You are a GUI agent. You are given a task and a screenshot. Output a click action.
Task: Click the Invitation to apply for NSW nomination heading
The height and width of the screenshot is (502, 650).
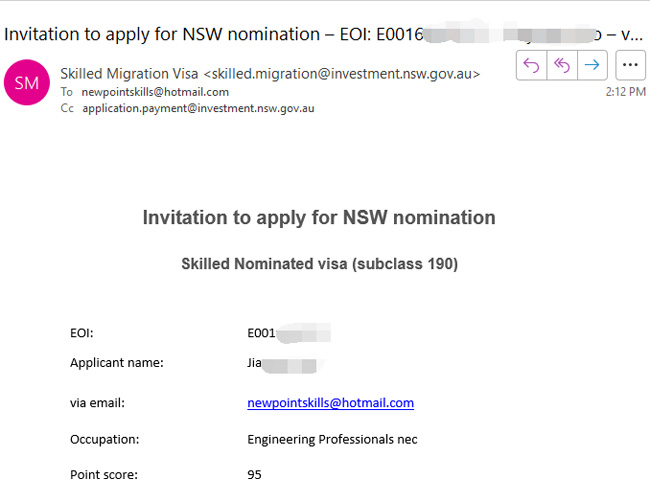319,218
